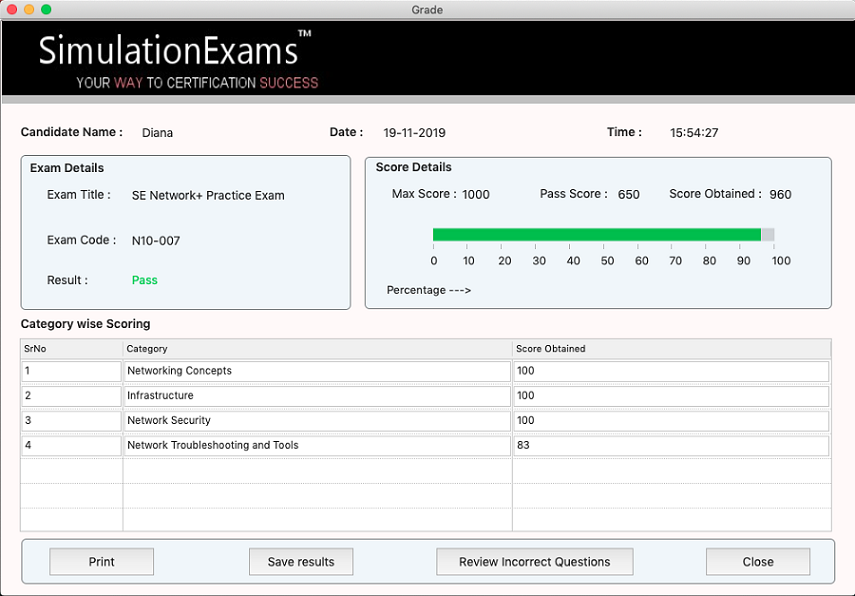Image resolution: width=855 pixels, height=596 pixels.
Task: Select the Networking Concepts category cell
Action: (317, 371)
